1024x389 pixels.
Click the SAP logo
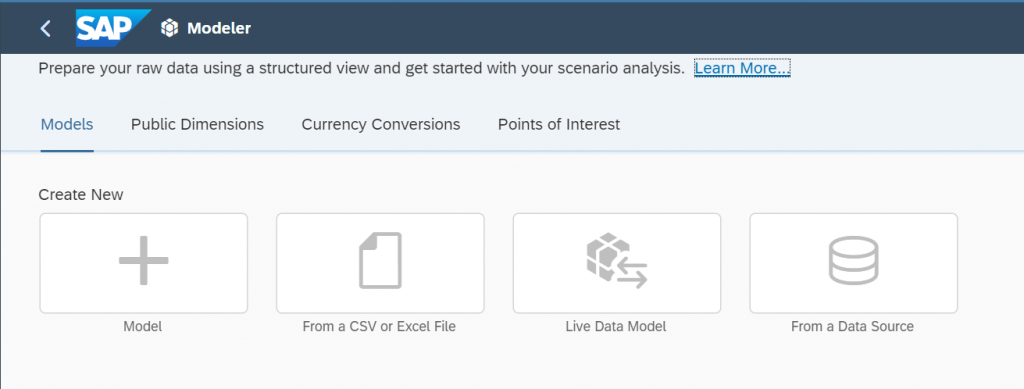tap(112, 28)
